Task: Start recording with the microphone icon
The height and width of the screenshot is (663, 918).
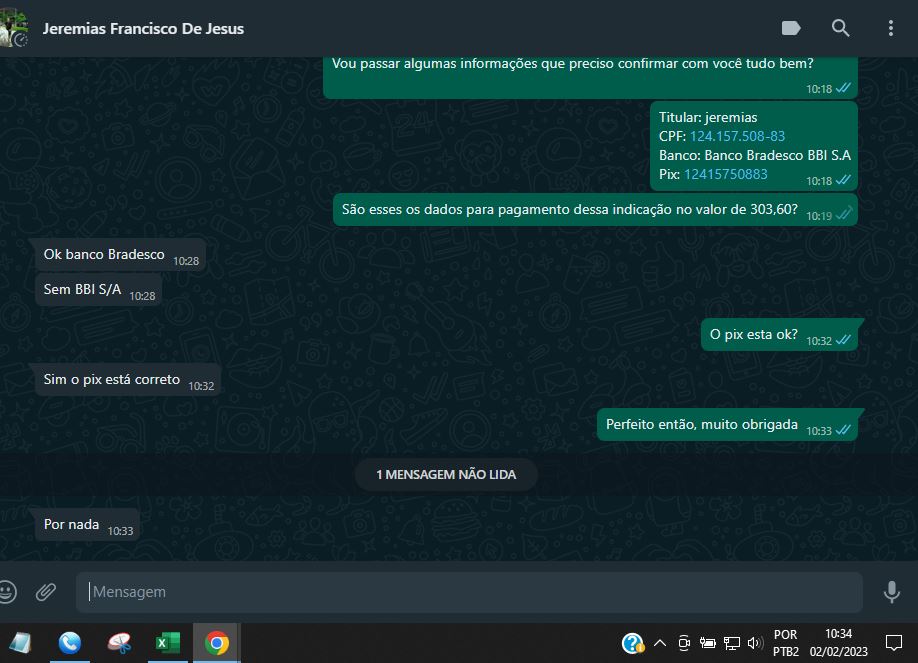Action: point(891,592)
